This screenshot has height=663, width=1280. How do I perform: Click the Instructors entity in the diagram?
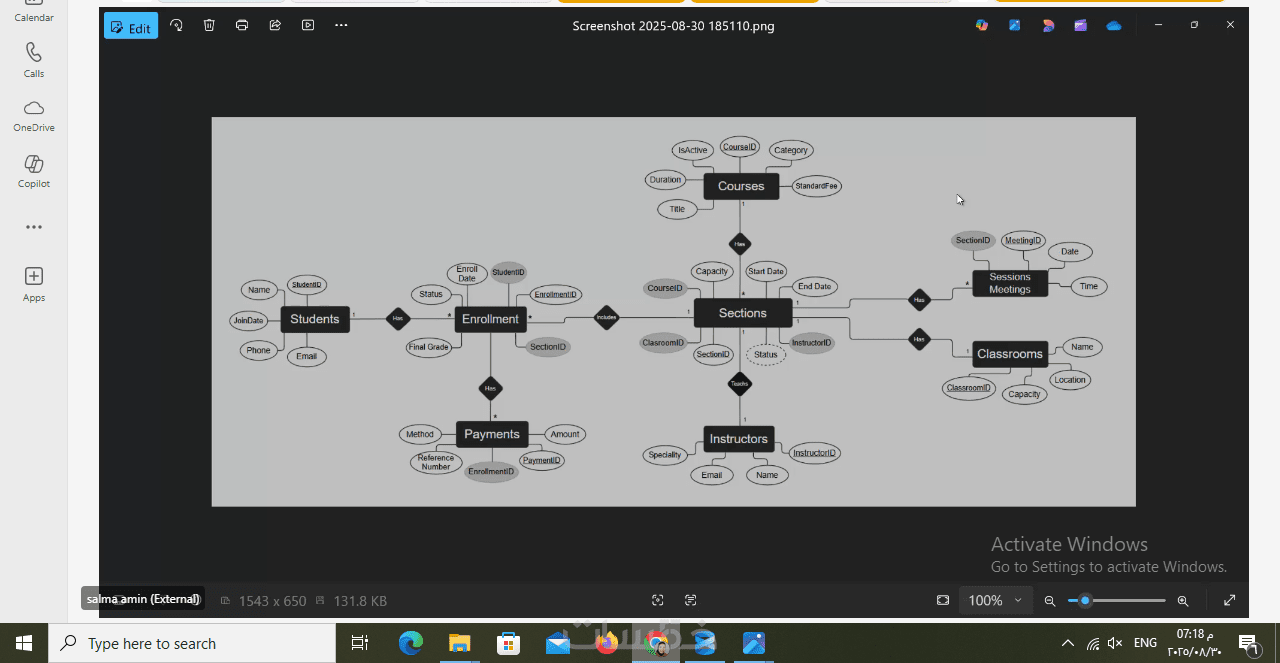[739, 439]
